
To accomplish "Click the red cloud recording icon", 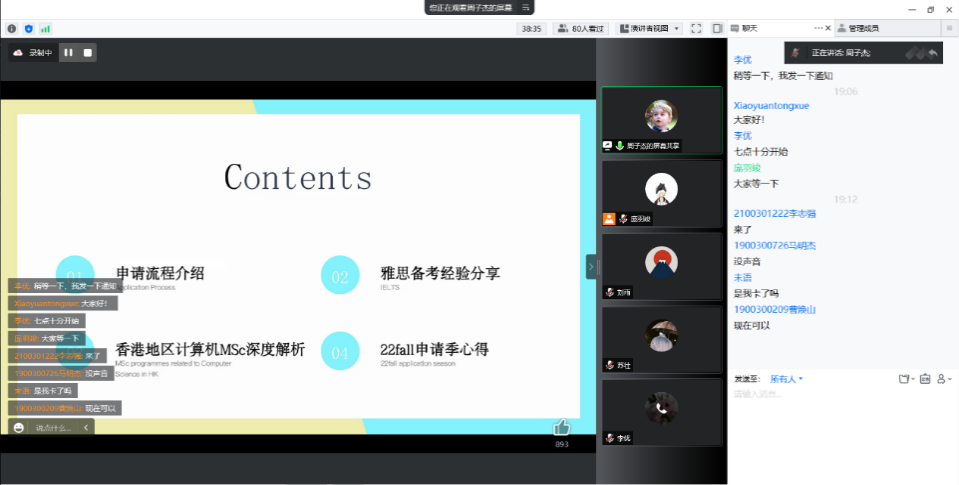I will pyautogui.click(x=18, y=52).
